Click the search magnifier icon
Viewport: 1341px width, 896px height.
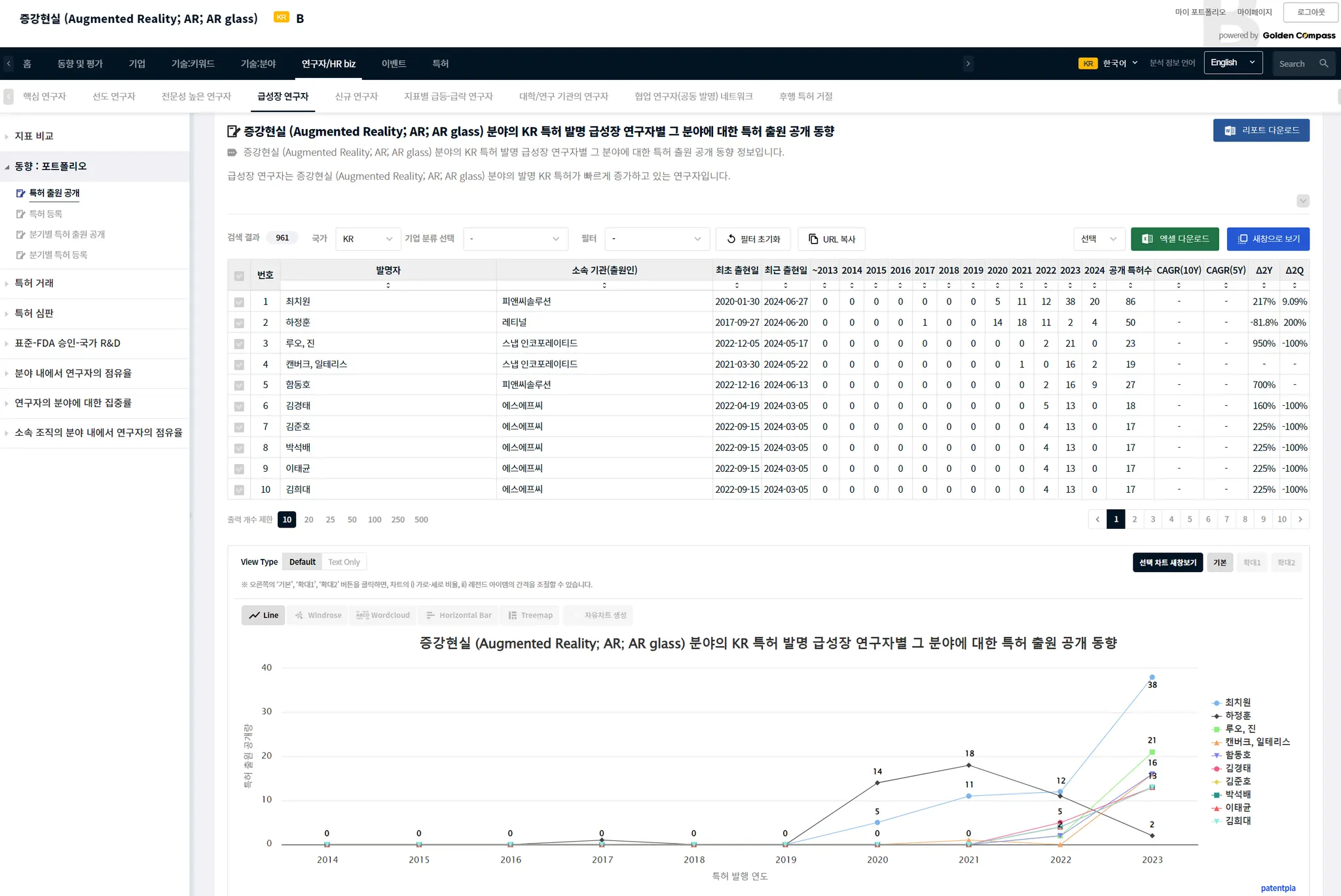[1323, 63]
